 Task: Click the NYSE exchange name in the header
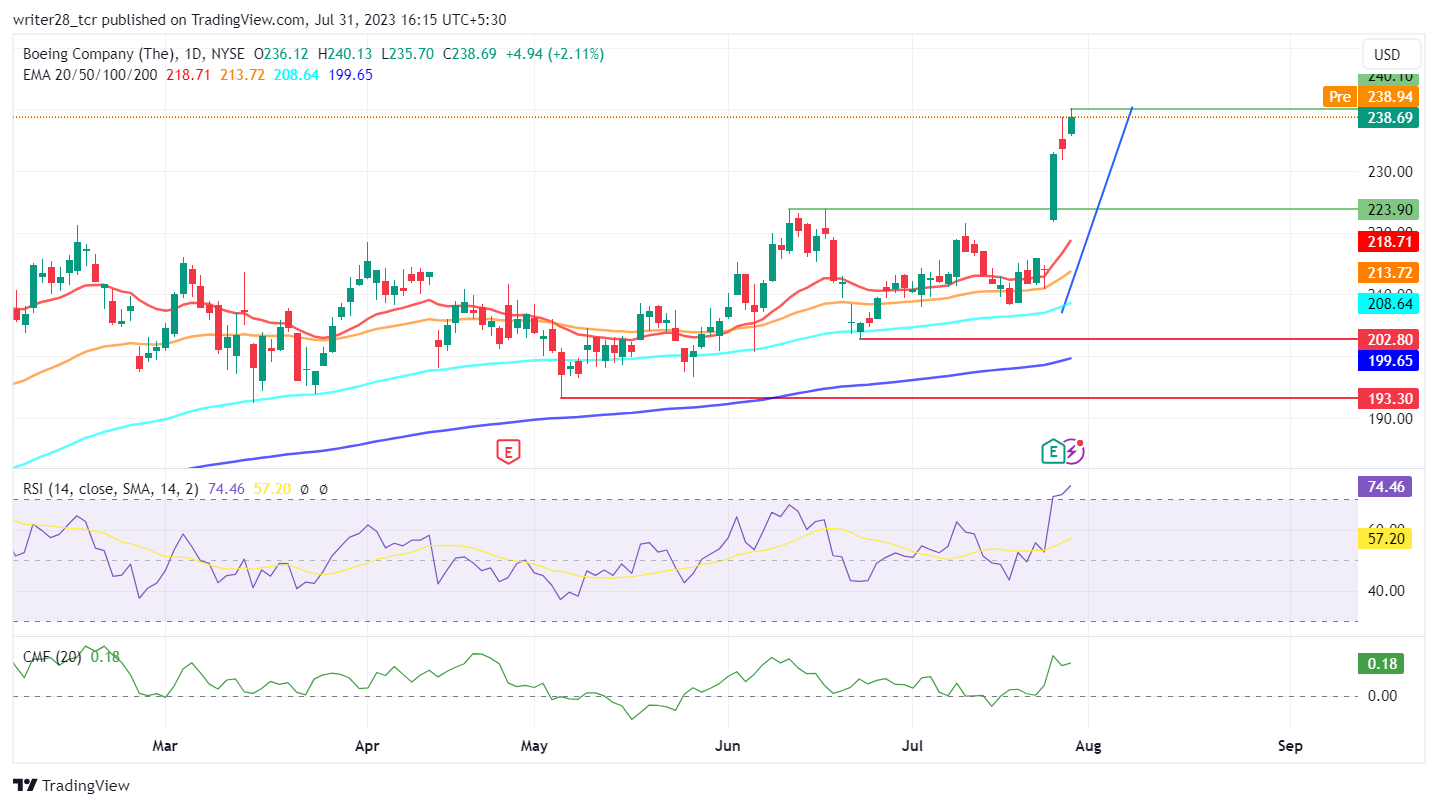[x=228, y=54]
